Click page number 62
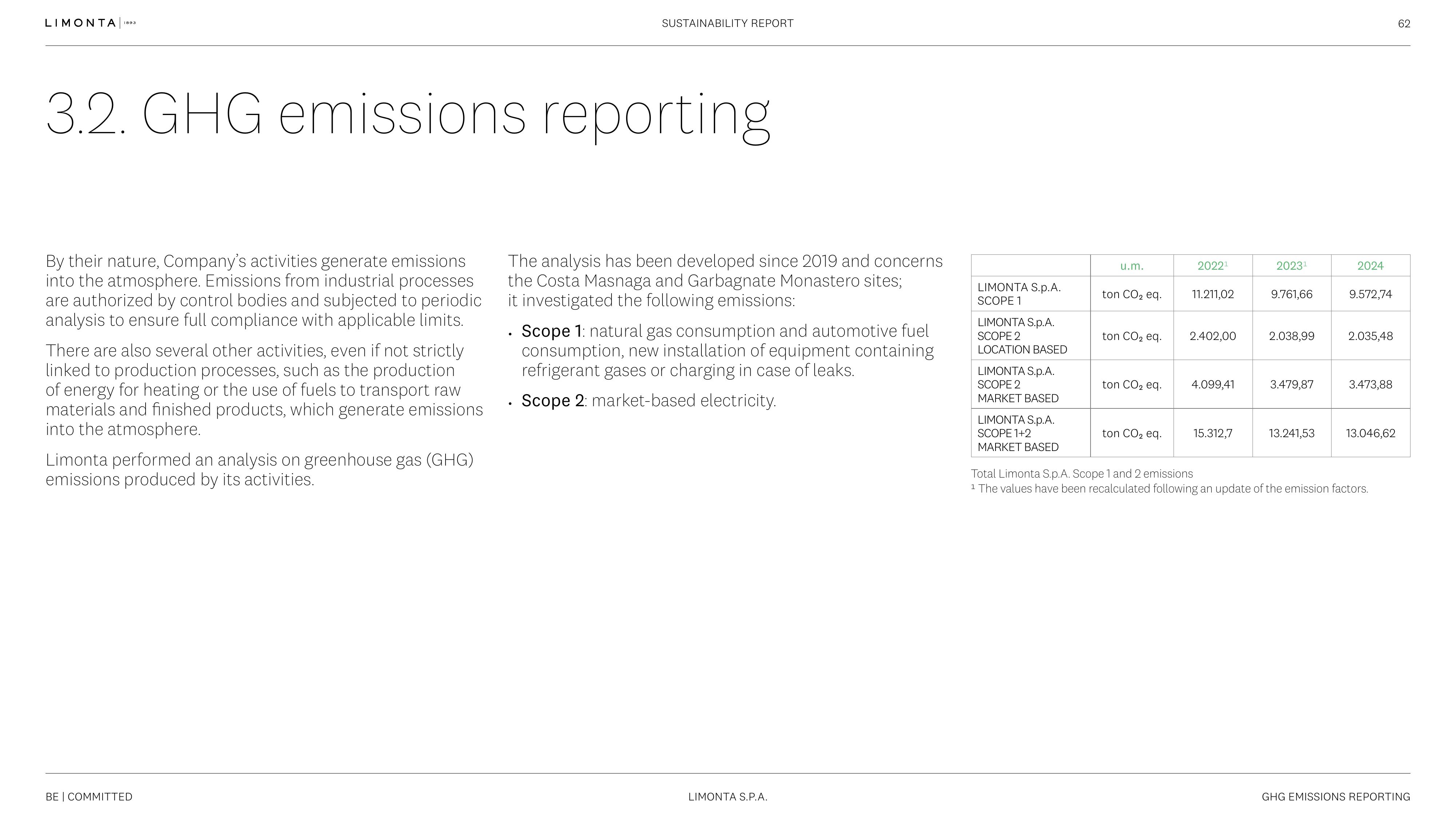 [1404, 24]
